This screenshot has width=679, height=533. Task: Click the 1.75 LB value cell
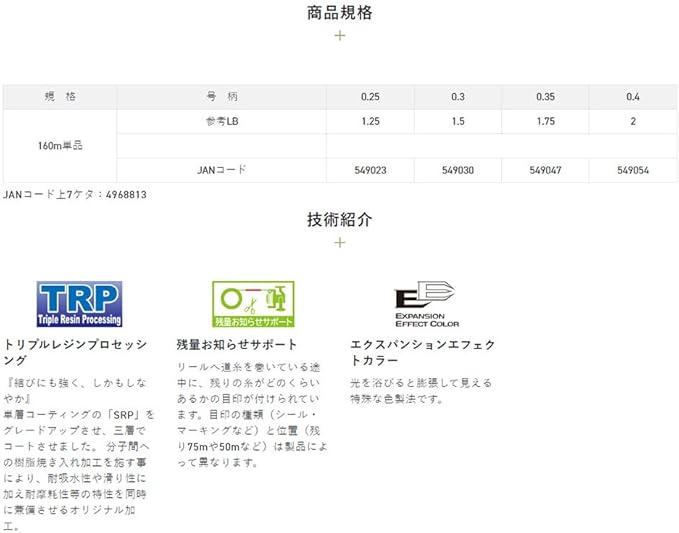tap(545, 121)
